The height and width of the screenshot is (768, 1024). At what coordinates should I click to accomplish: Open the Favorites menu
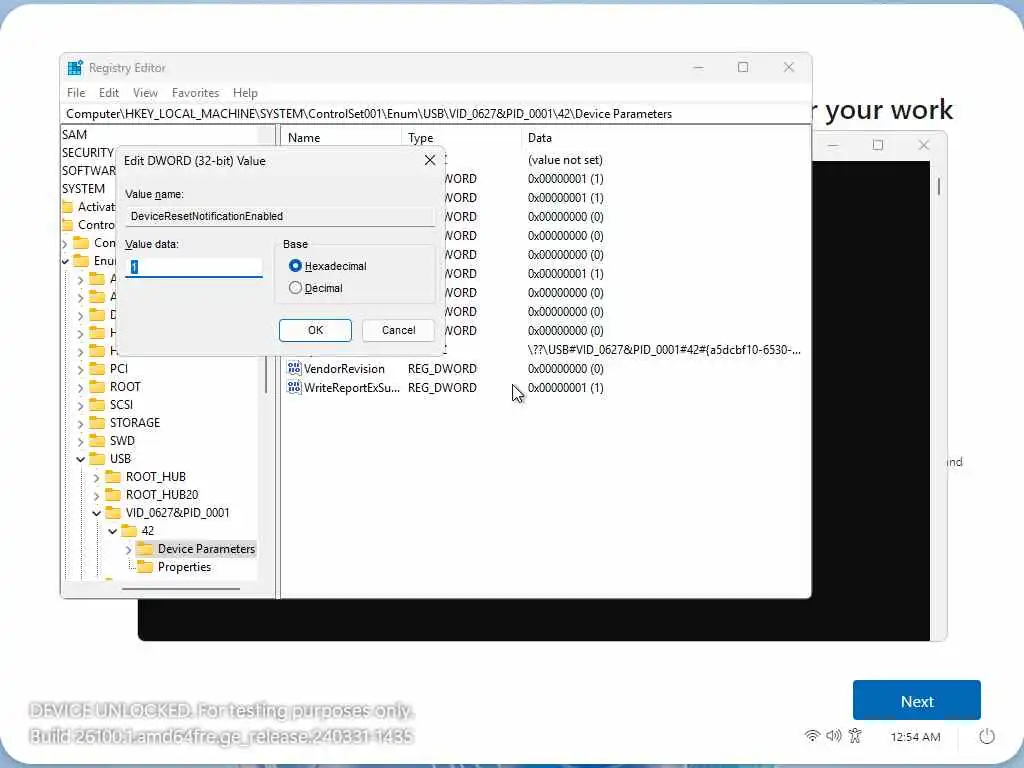[195, 93]
